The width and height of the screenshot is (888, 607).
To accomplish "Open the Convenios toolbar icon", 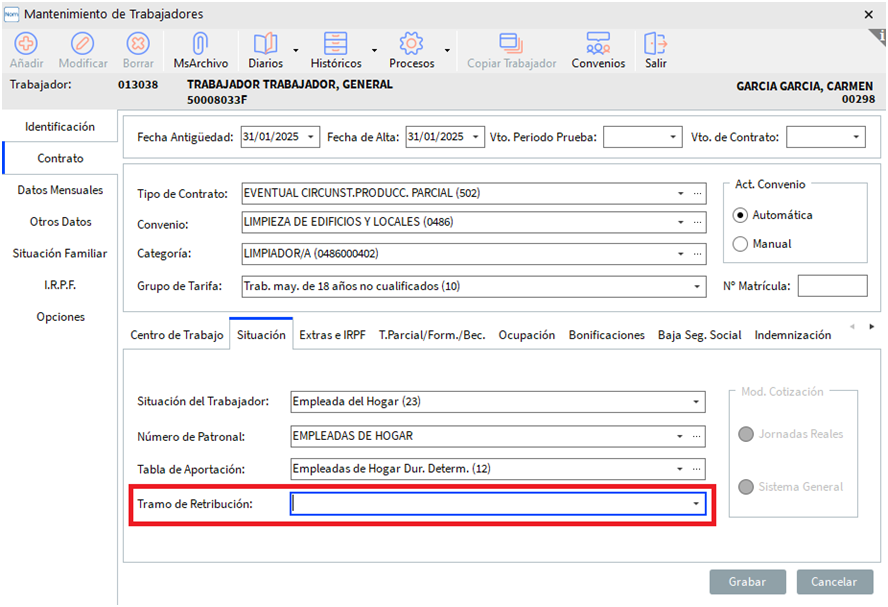I will click(598, 44).
